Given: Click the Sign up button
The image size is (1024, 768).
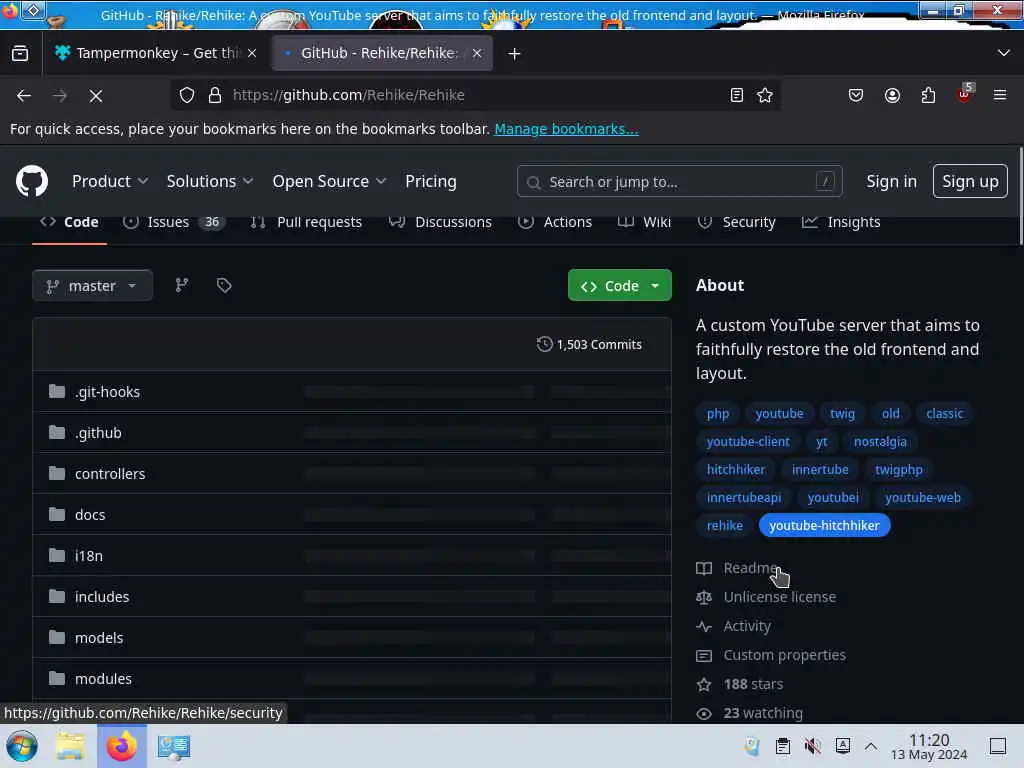Looking at the screenshot, I should (x=970, y=181).
